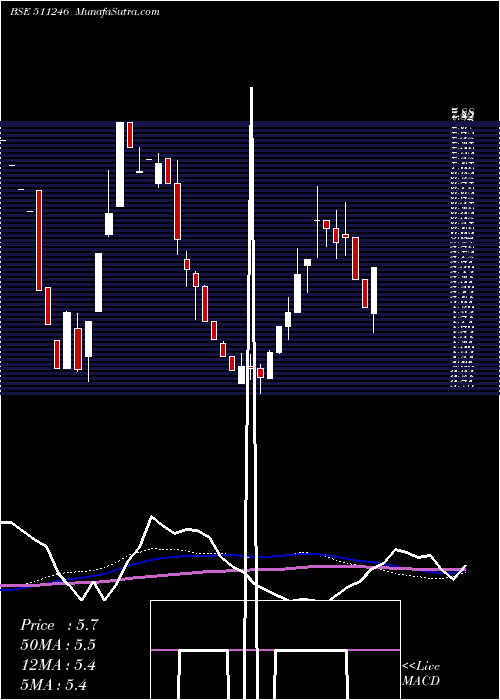Click the 'Price : 5.7' value

(59, 625)
